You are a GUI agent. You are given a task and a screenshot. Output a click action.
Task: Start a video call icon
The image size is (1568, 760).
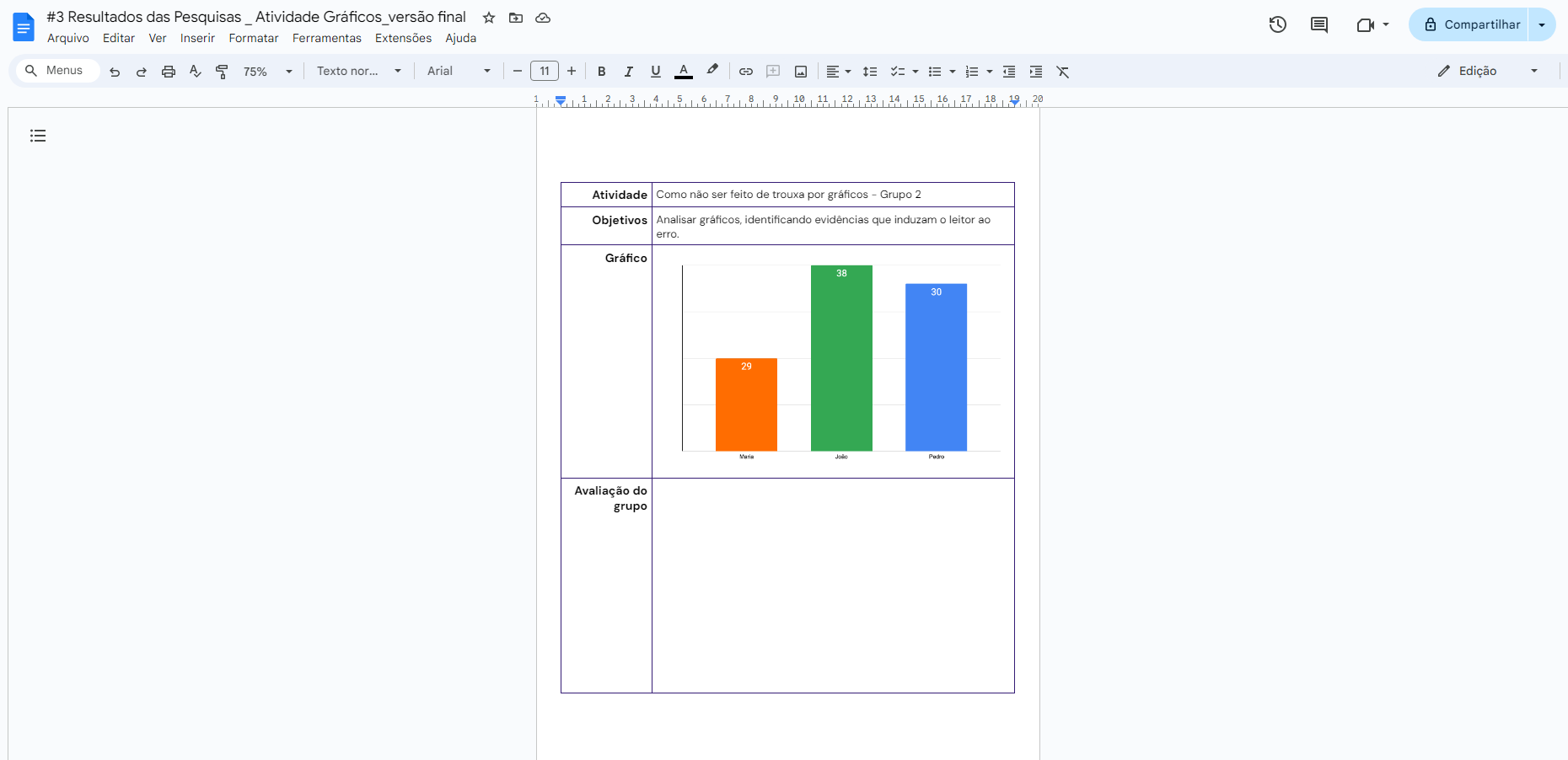point(1365,24)
